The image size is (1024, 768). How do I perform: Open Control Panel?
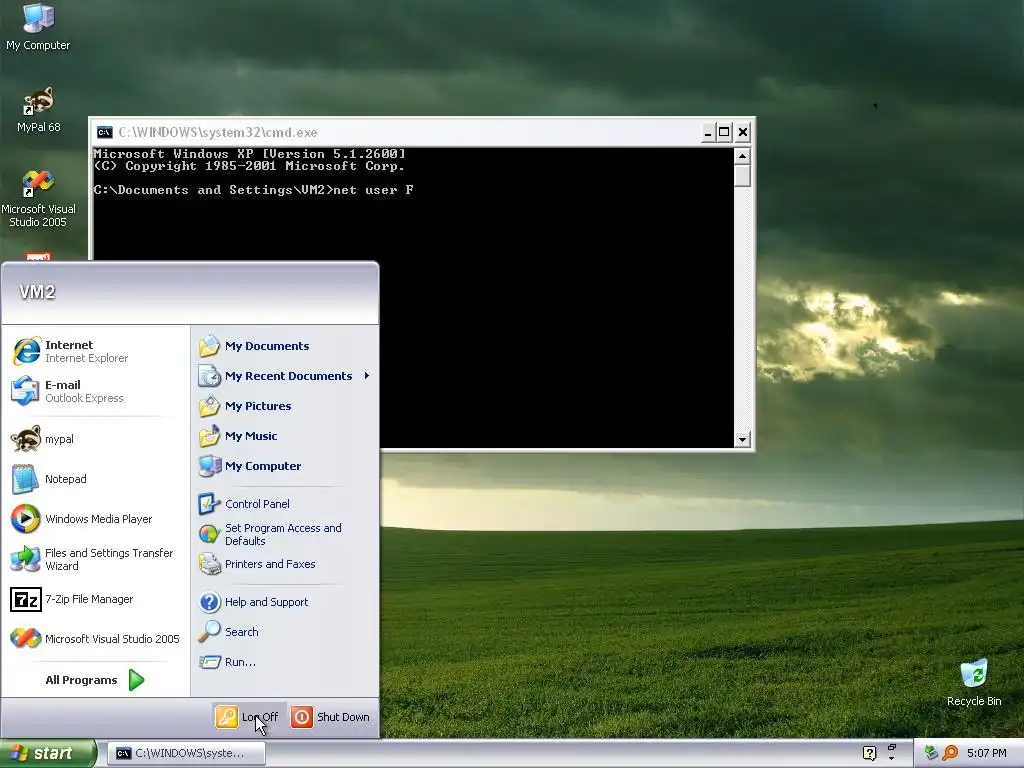pyautogui.click(x=285, y=504)
